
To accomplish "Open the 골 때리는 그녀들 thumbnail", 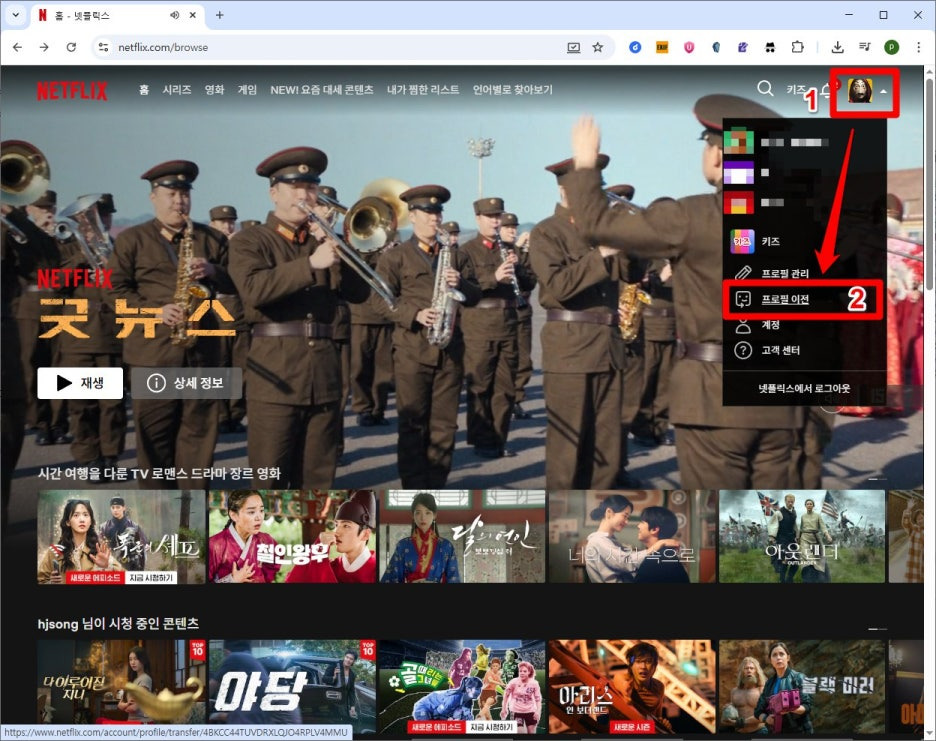I will 463,687.
